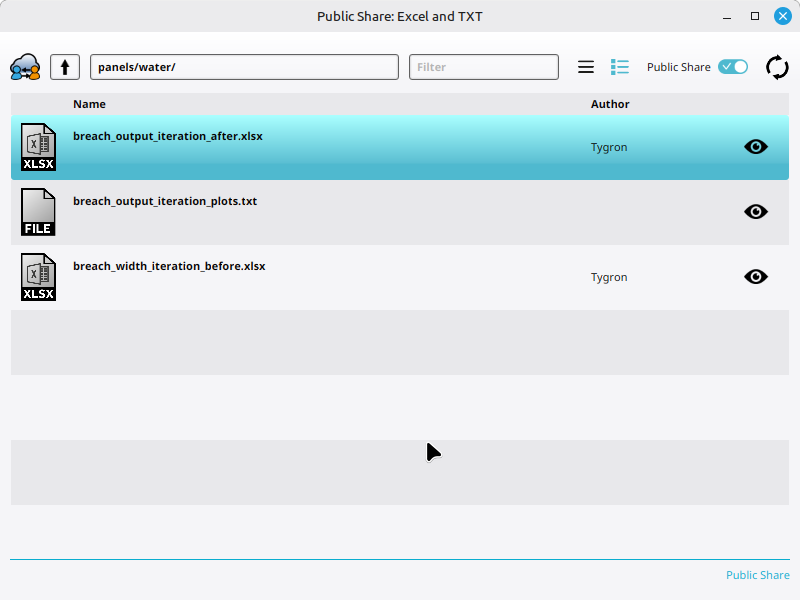Preview breach_output_iteration_after.xlsx with the eye icon
The width and height of the screenshot is (800, 600).
[x=756, y=146]
